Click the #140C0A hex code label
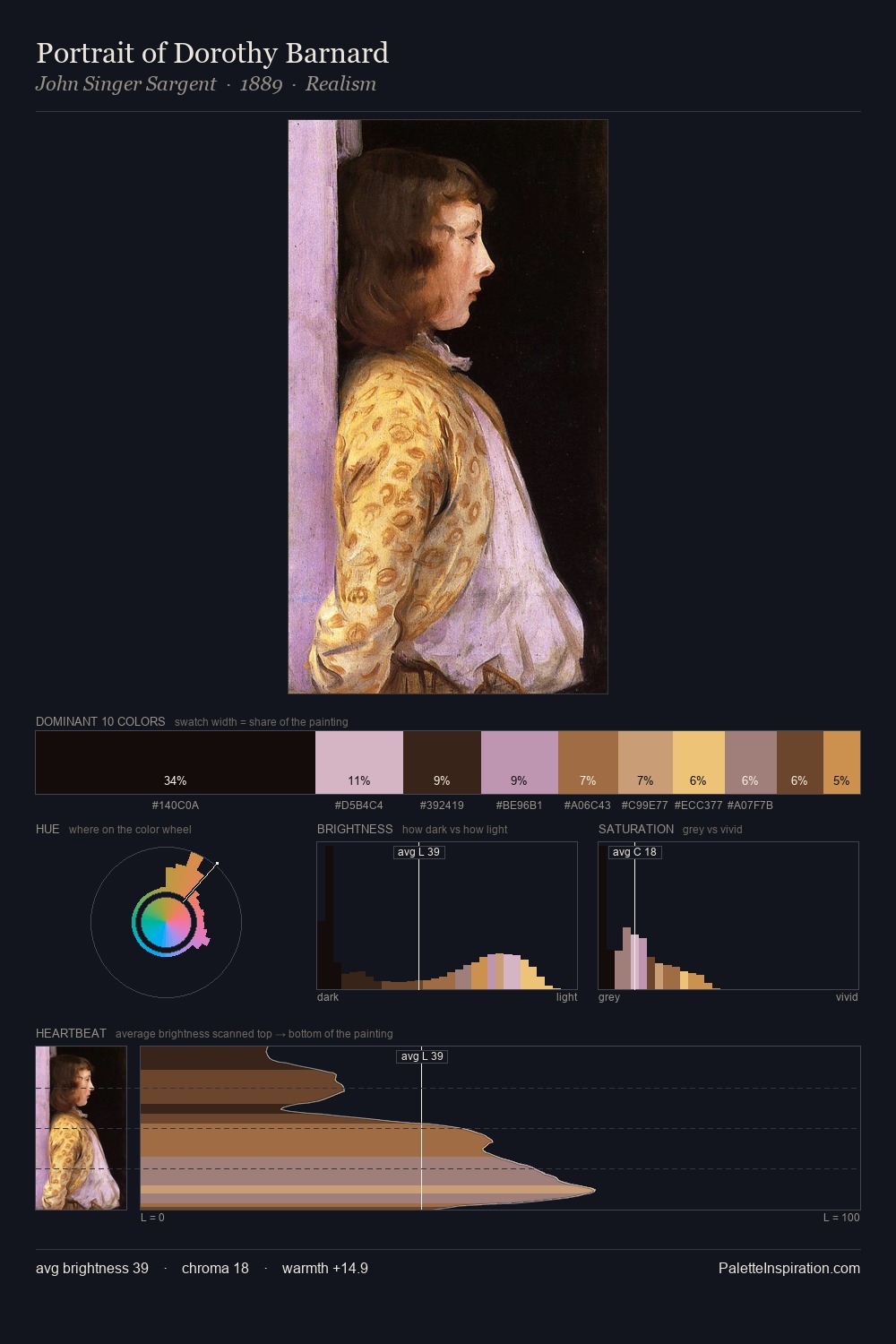The height and width of the screenshot is (1344, 896). click(x=176, y=806)
